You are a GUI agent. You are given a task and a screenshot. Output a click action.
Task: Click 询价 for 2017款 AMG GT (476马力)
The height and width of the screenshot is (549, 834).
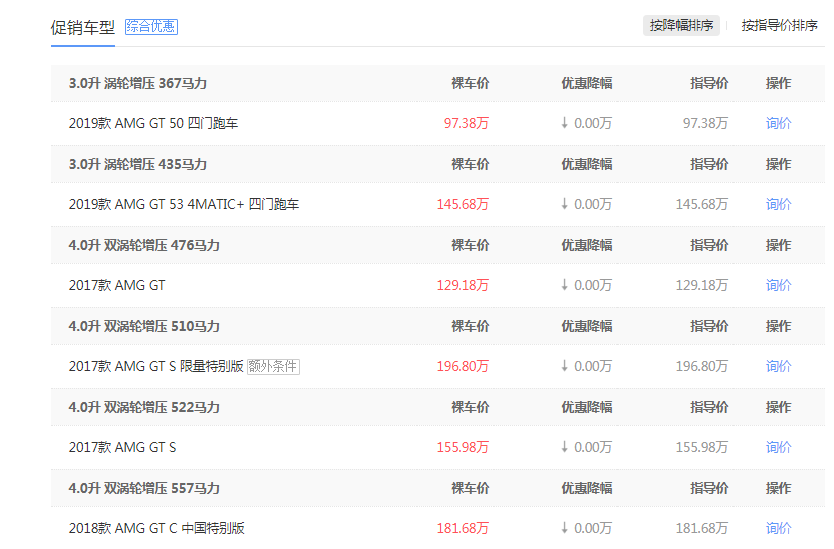coord(779,285)
